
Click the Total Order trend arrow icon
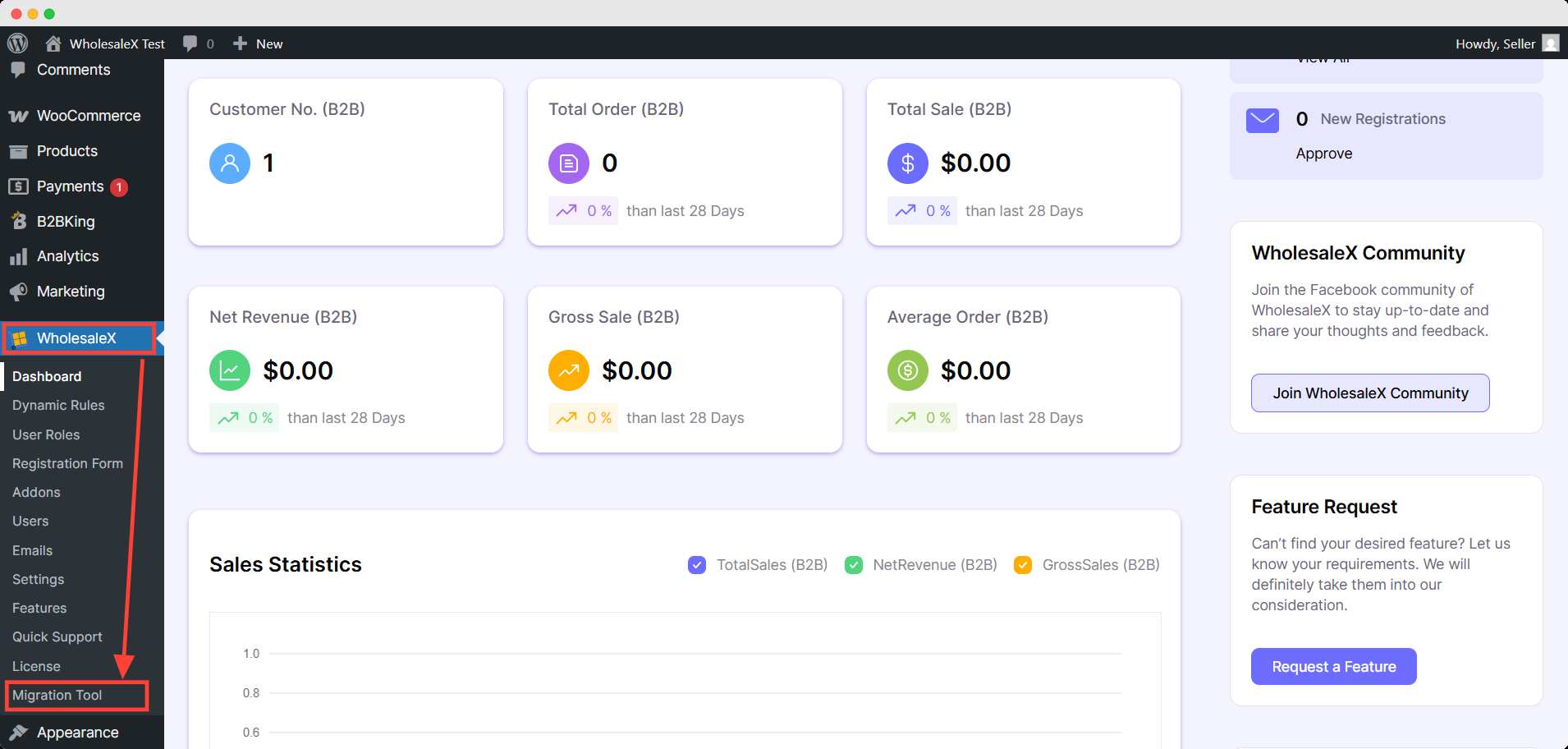566,211
